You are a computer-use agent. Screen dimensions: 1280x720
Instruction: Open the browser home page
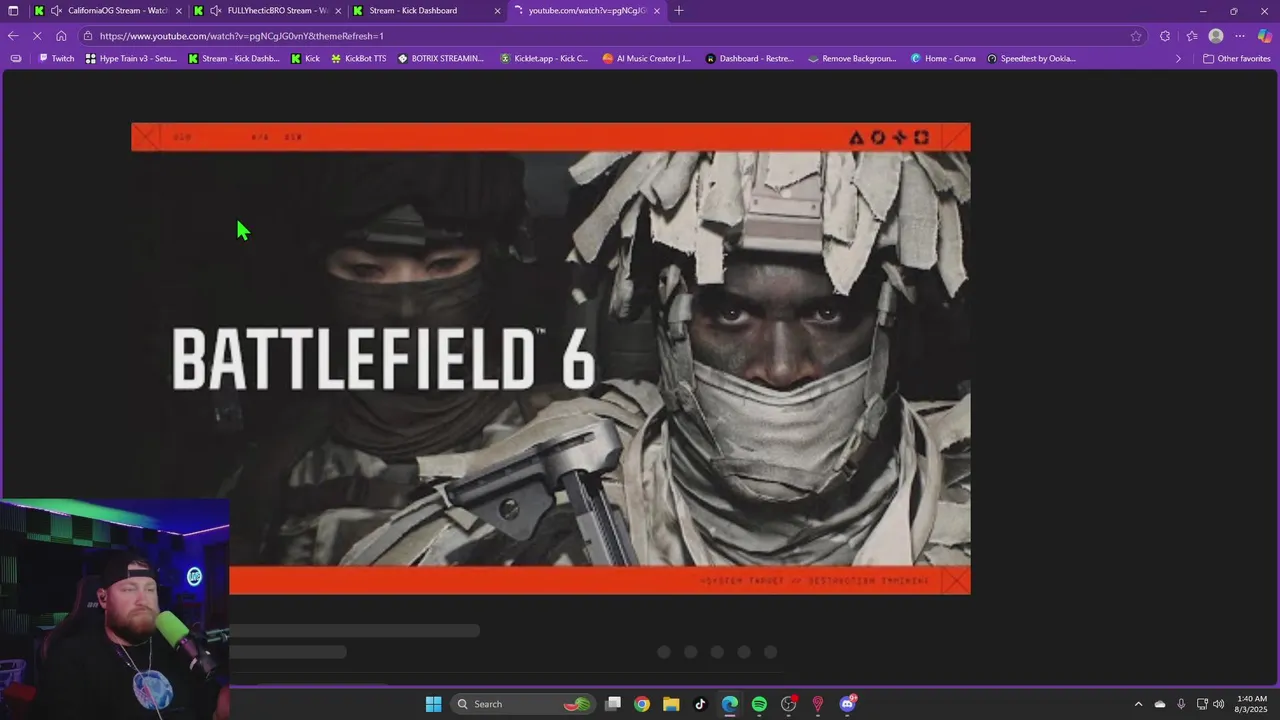point(61,36)
